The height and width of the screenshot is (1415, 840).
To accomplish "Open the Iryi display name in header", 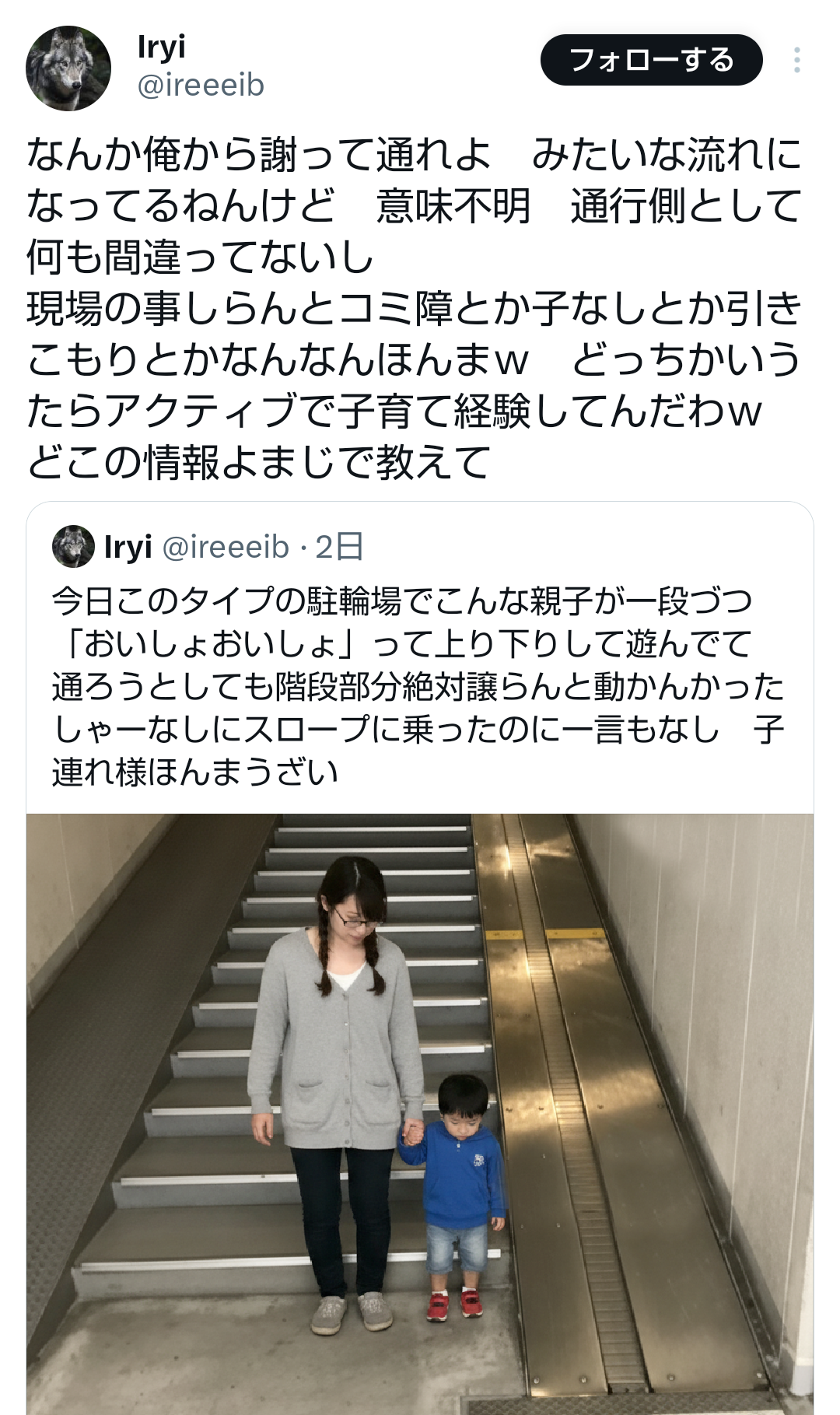I will point(162,47).
